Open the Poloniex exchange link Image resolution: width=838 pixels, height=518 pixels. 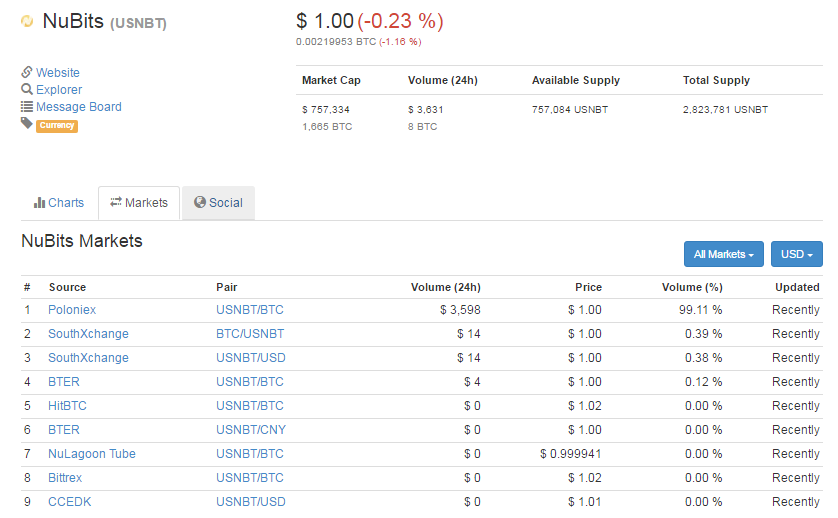pos(72,310)
